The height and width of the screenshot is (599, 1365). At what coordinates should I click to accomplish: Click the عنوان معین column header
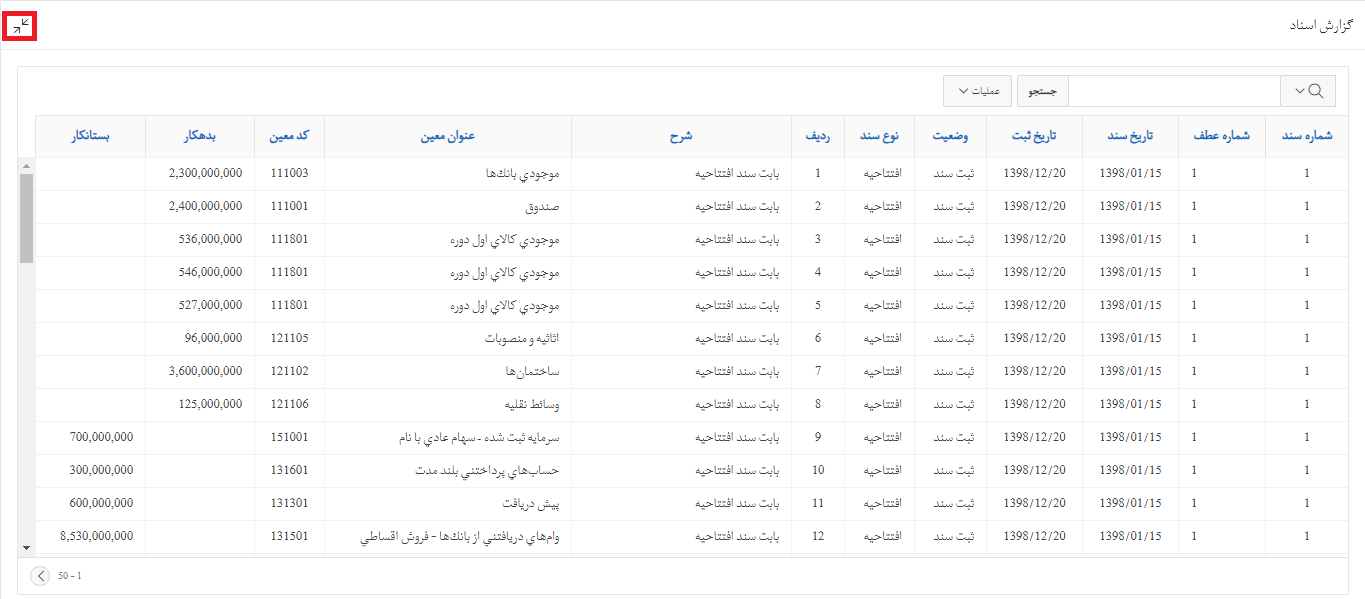click(x=448, y=136)
